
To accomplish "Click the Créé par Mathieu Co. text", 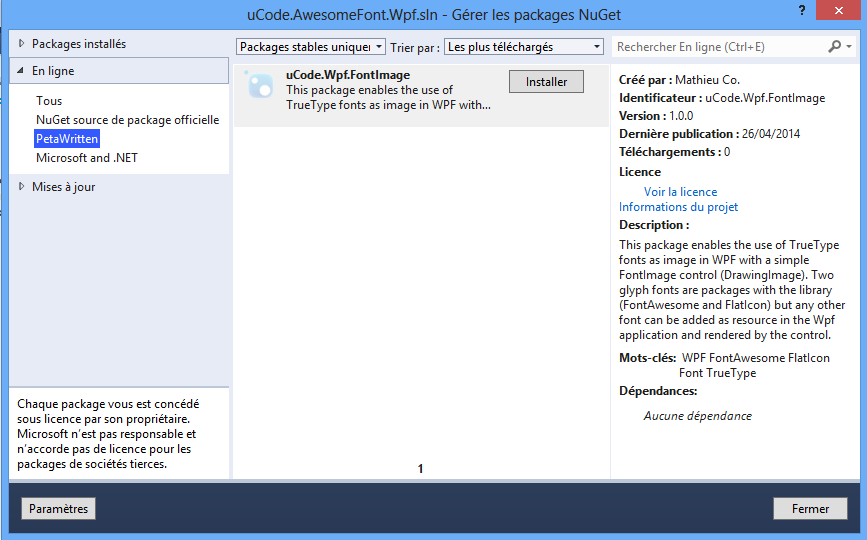I will click(679, 80).
